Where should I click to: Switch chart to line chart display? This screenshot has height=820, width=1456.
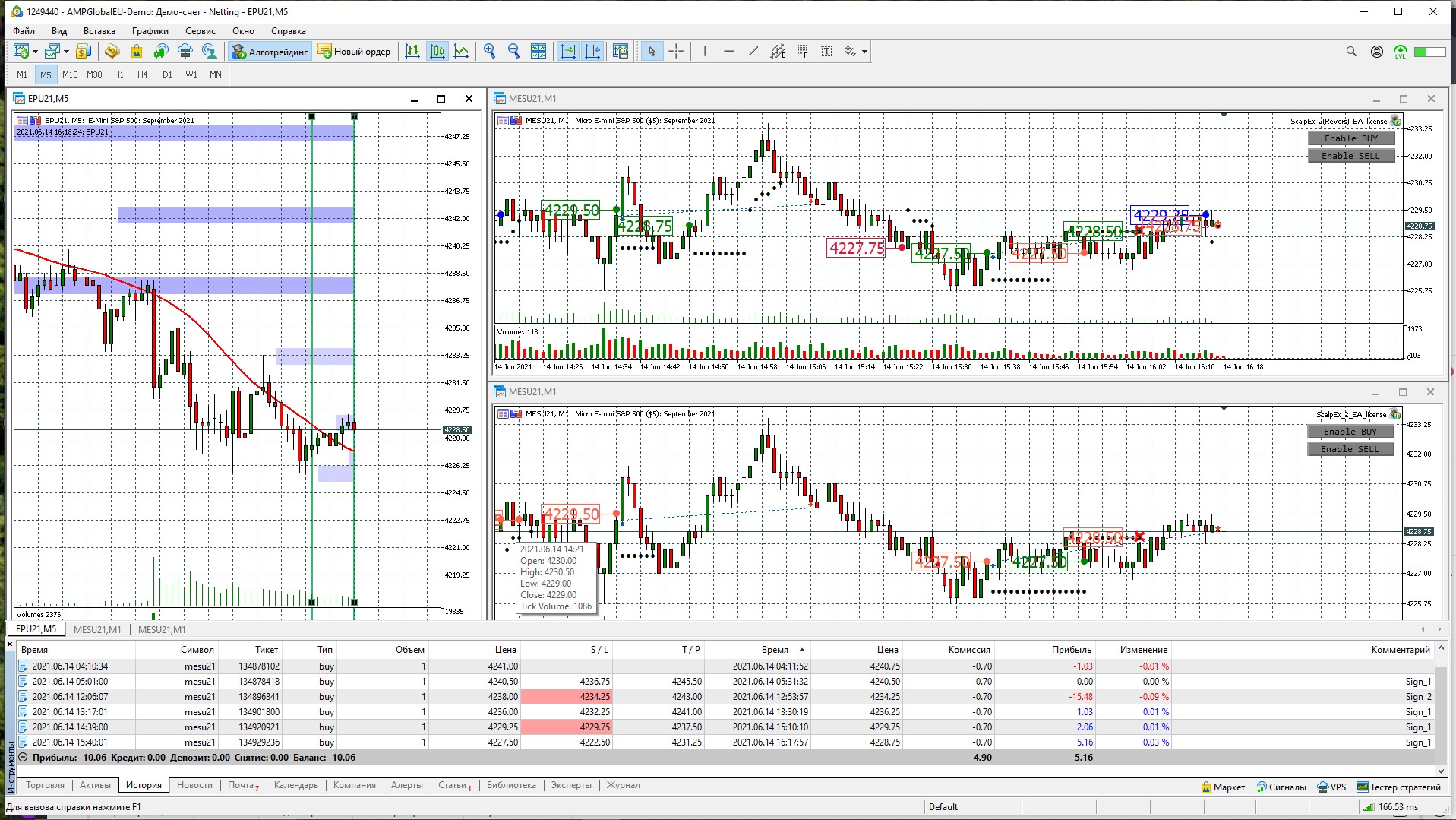pyautogui.click(x=461, y=52)
